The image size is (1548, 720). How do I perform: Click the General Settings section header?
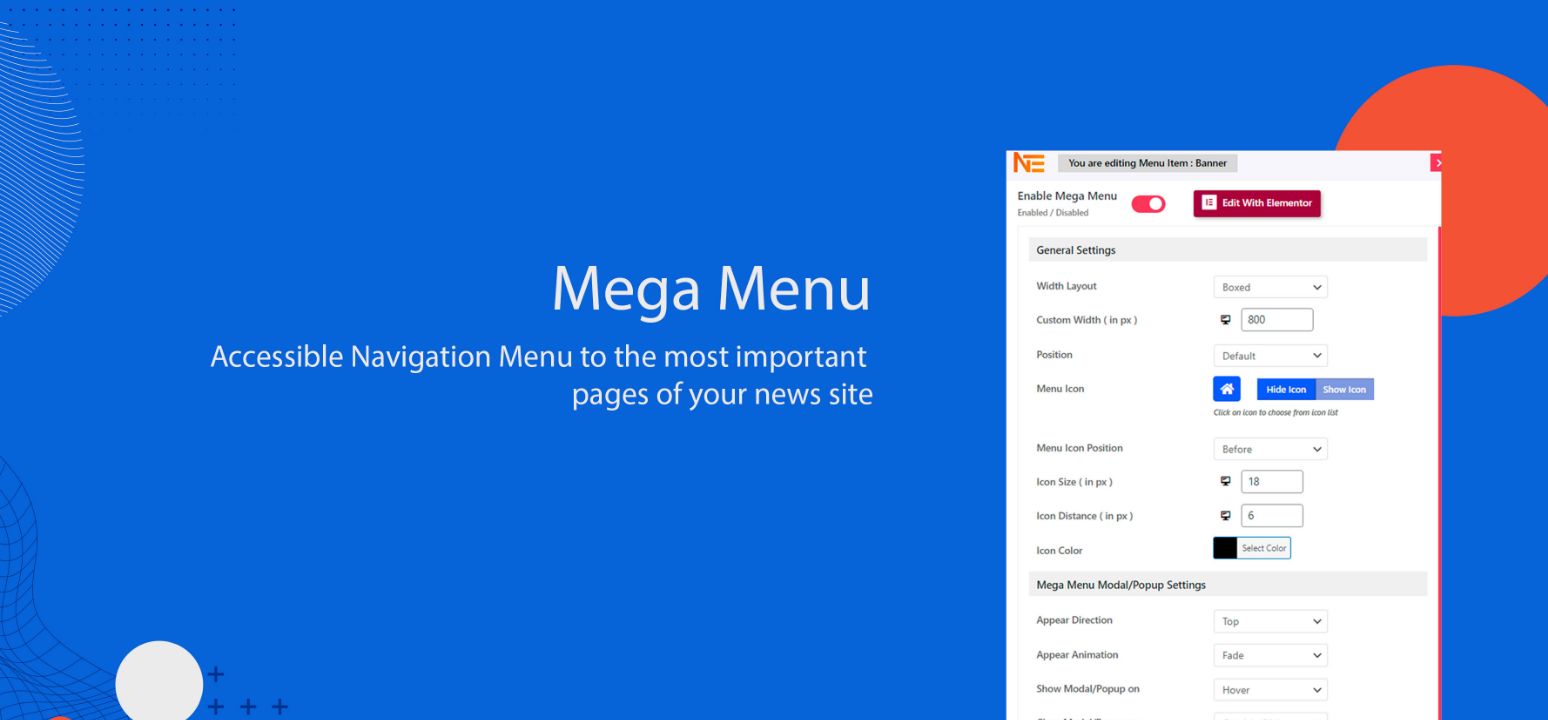coord(1228,250)
